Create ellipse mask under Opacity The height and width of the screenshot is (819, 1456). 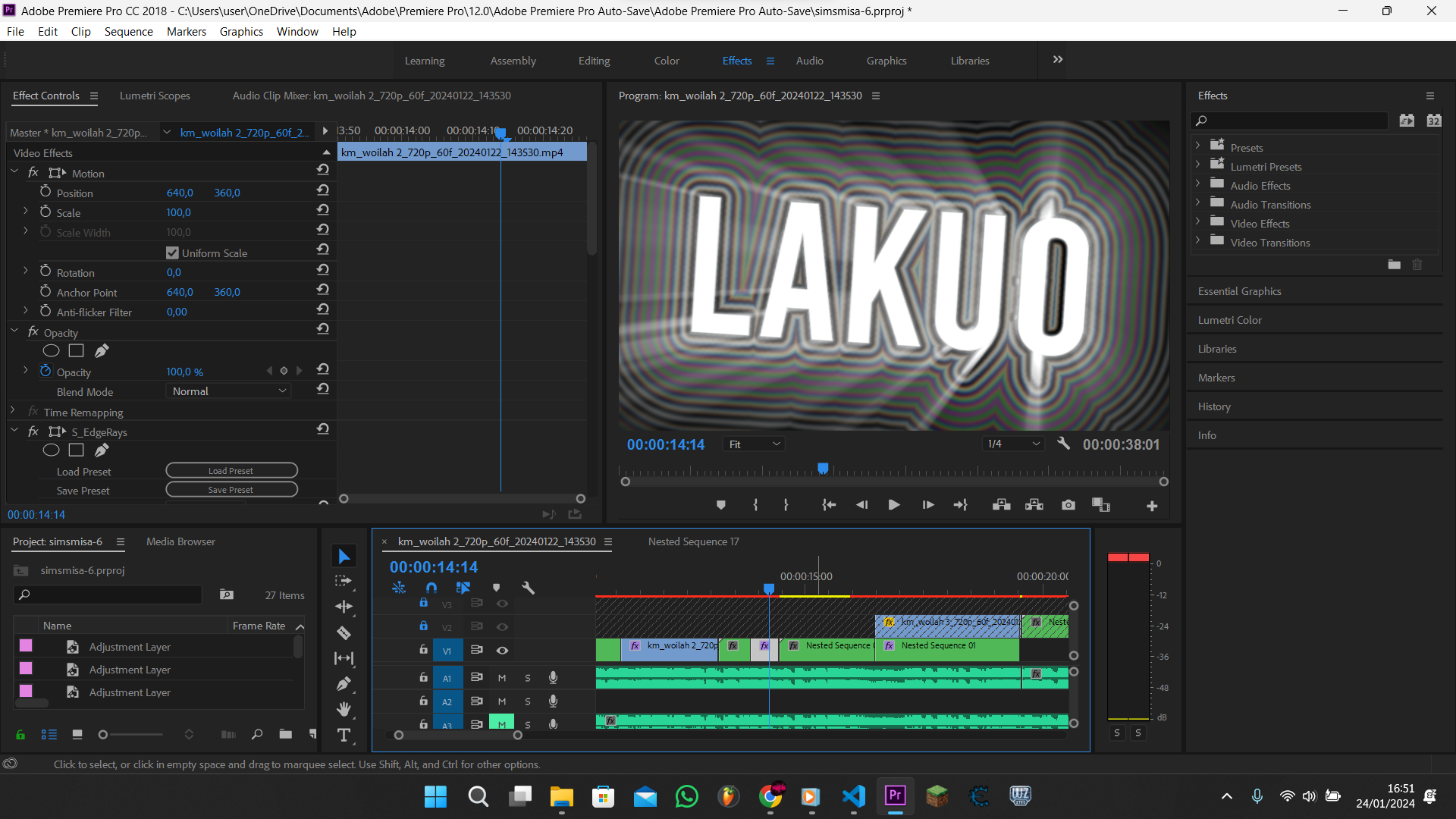pyautogui.click(x=51, y=350)
